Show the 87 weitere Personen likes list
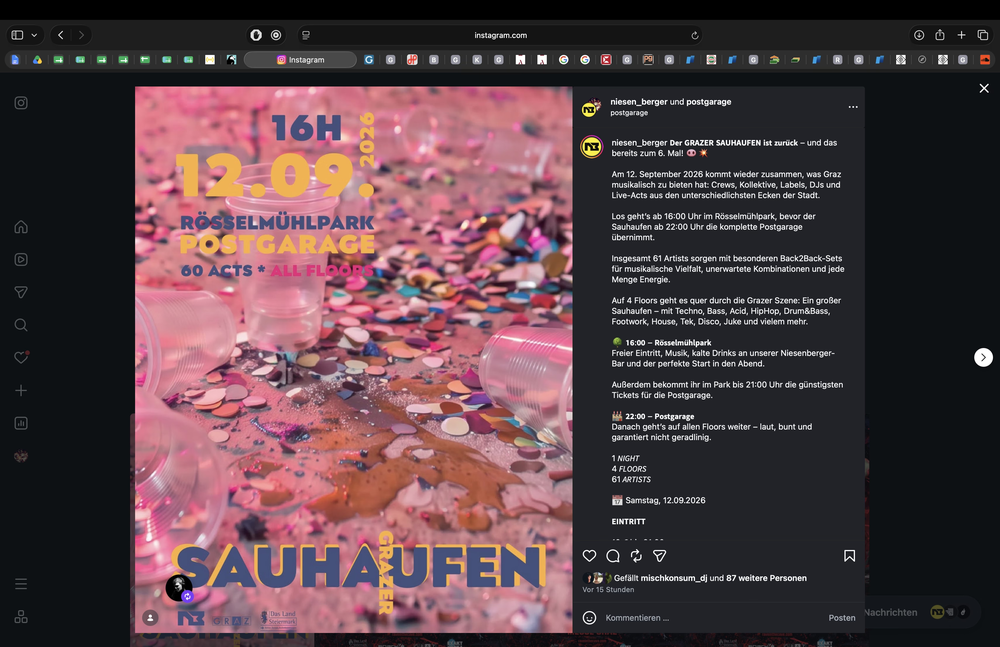Image resolution: width=1000 pixels, height=647 pixels. click(x=767, y=578)
